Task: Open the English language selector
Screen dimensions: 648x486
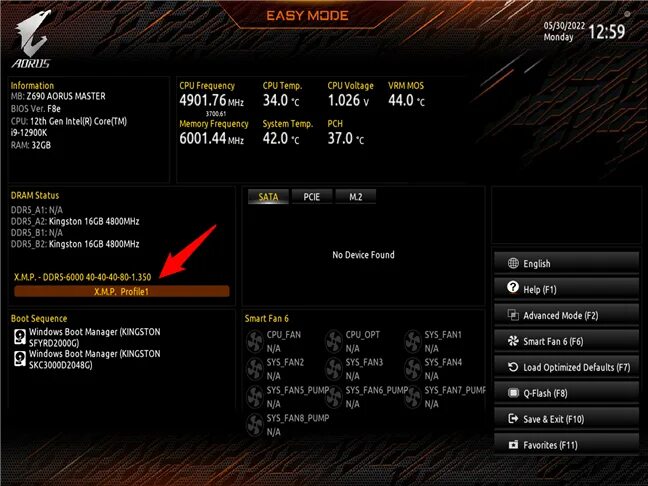Action: click(x=566, y=263)
